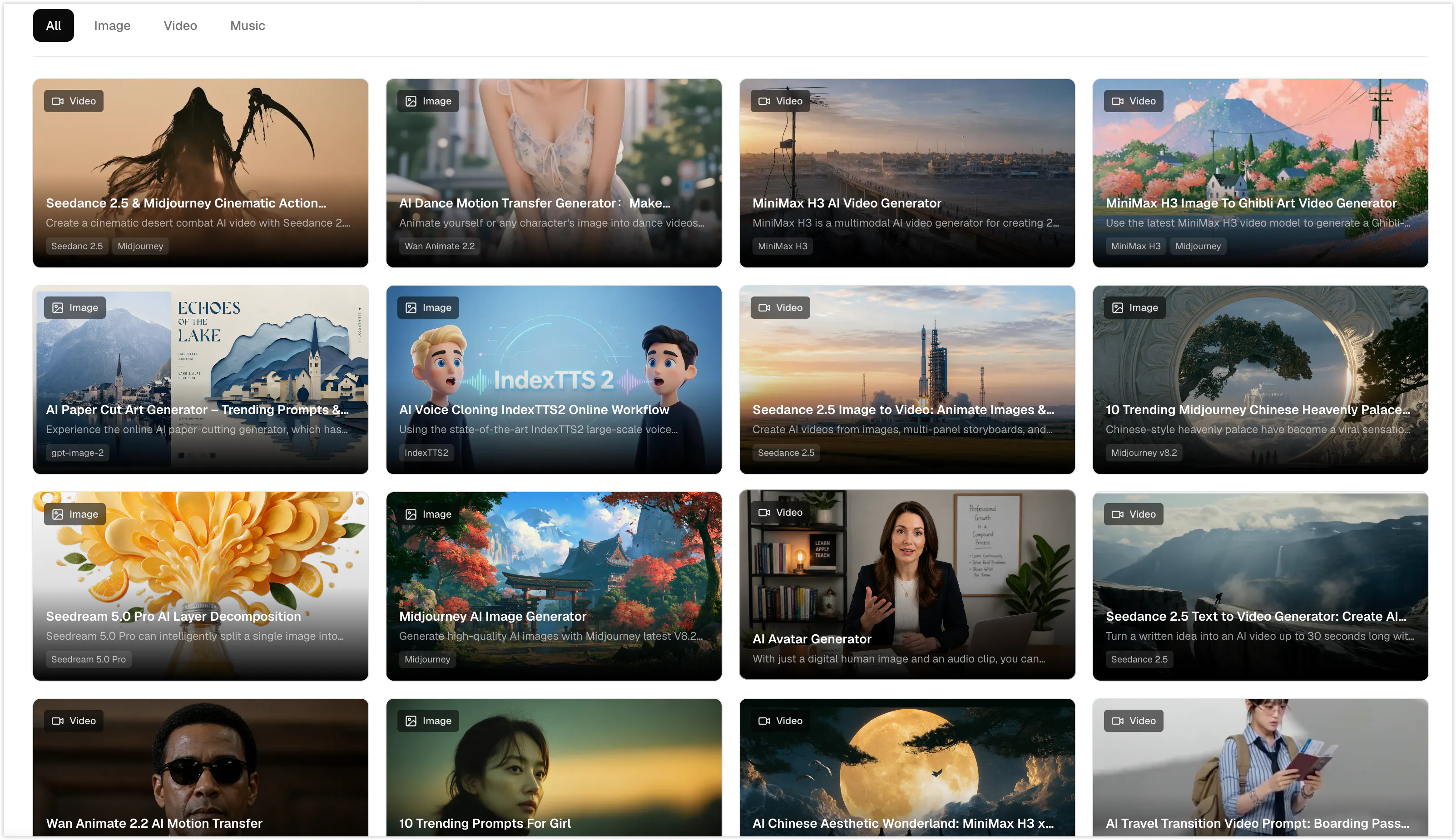Open Wan Animate 2.2 AI Motion Transfer title

tap(154, 823)
